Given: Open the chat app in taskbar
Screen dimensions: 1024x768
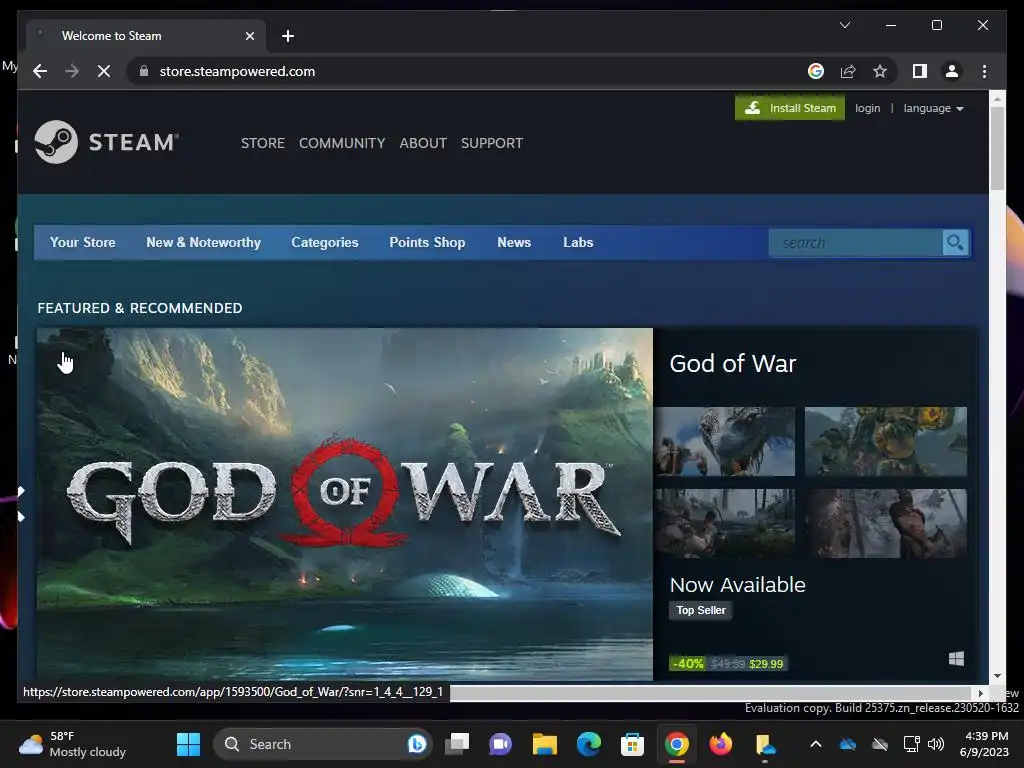Looking at the screenshot, I should point(500,744).
